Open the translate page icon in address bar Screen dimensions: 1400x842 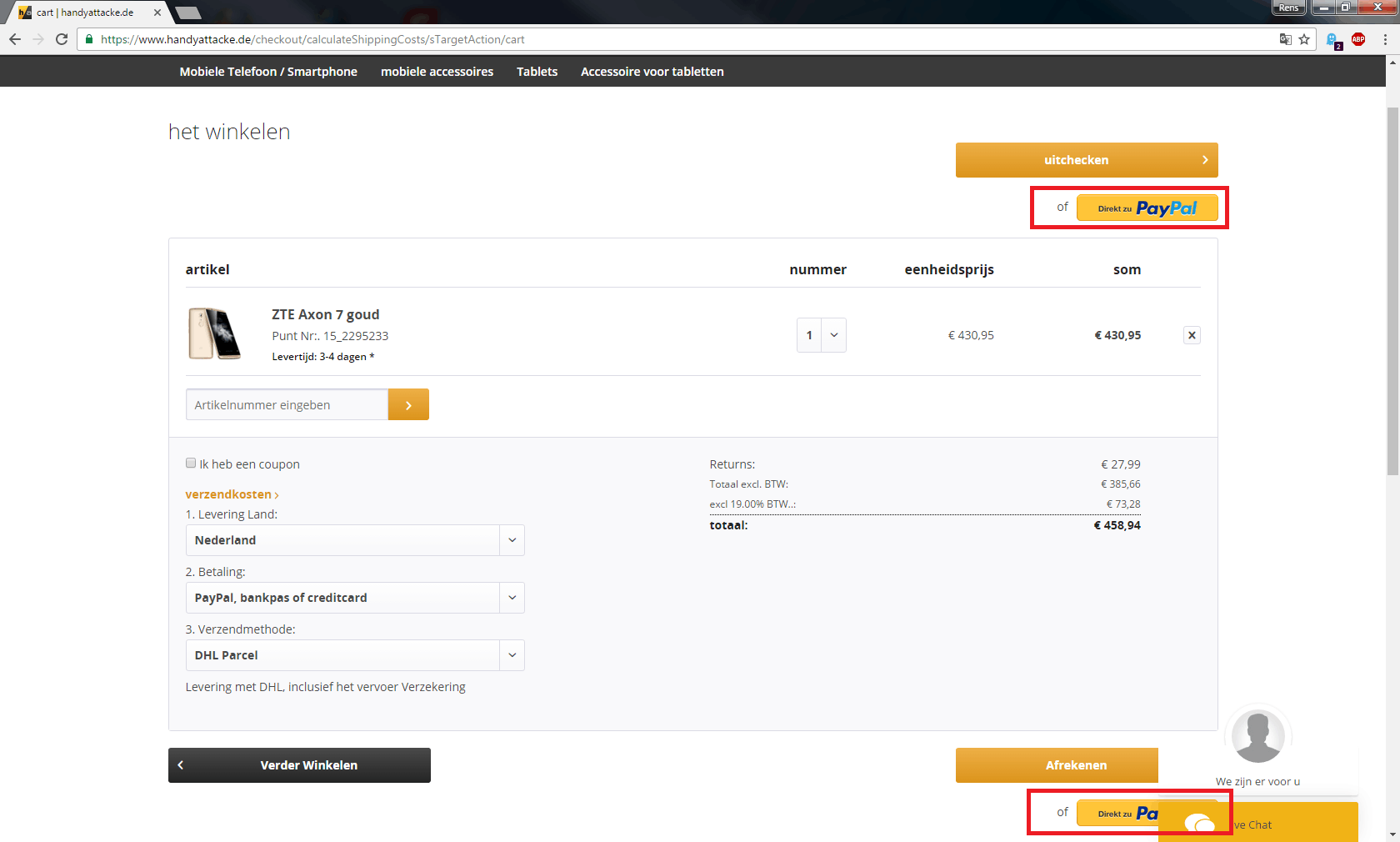click(1286, 39)
